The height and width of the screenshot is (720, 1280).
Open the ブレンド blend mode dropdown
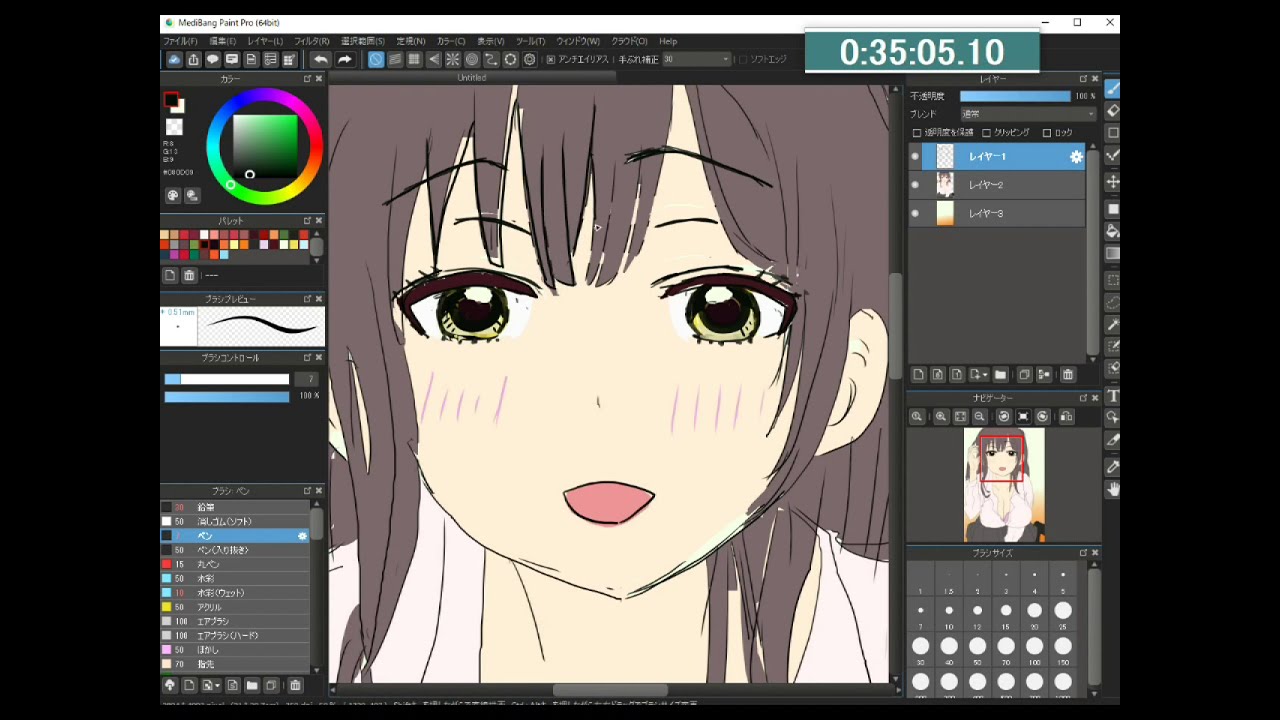(x=1027, y=114)
